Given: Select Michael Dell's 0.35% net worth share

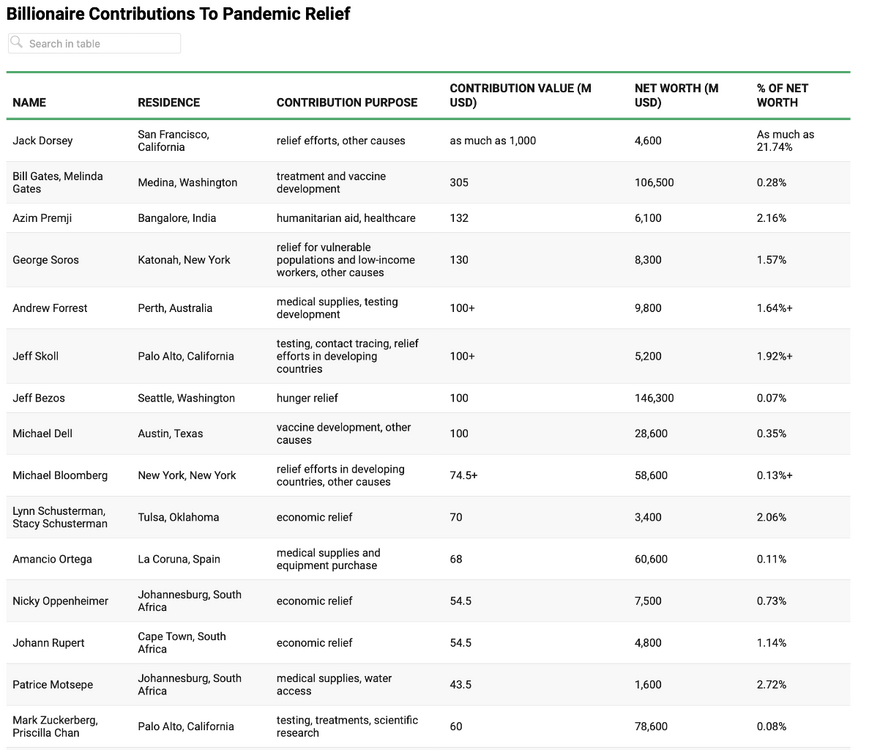Looking at the screenshot, I should pyautogui.click(x=771, y=434).
